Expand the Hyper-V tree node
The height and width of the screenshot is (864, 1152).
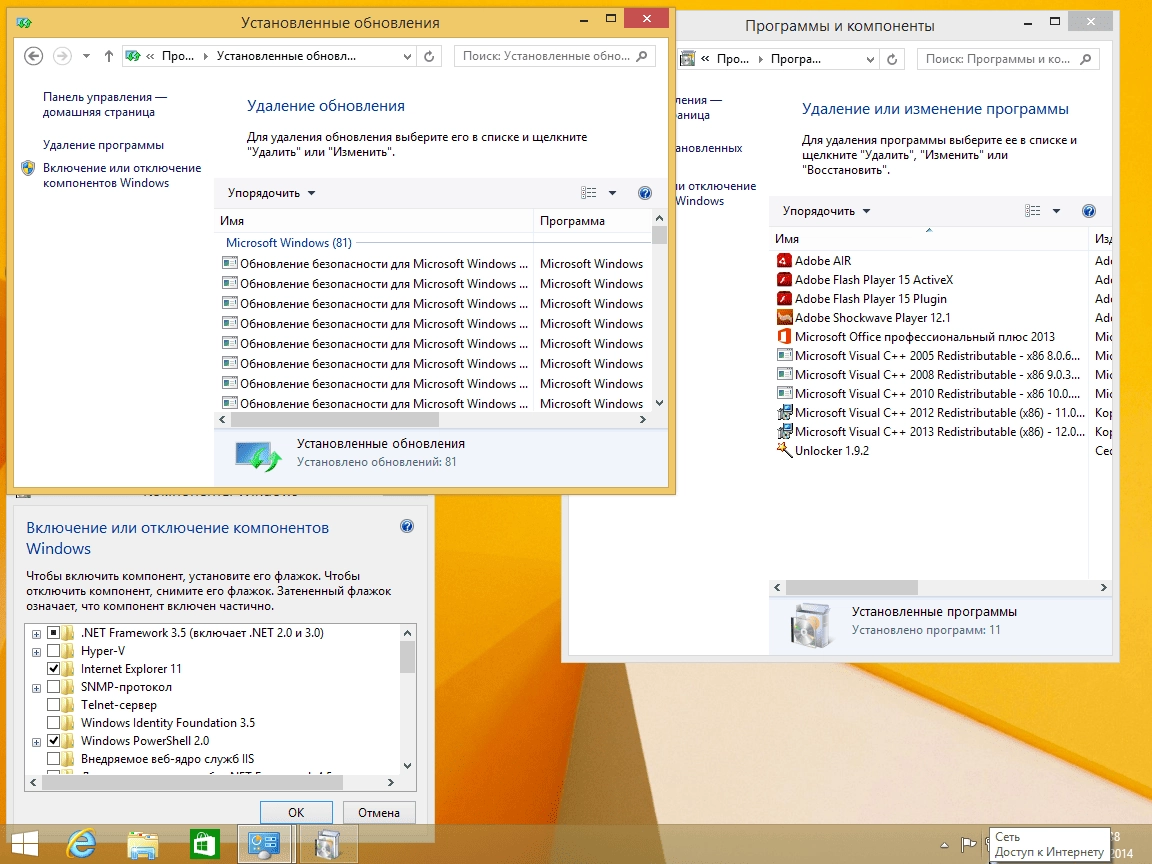point(36,652)
